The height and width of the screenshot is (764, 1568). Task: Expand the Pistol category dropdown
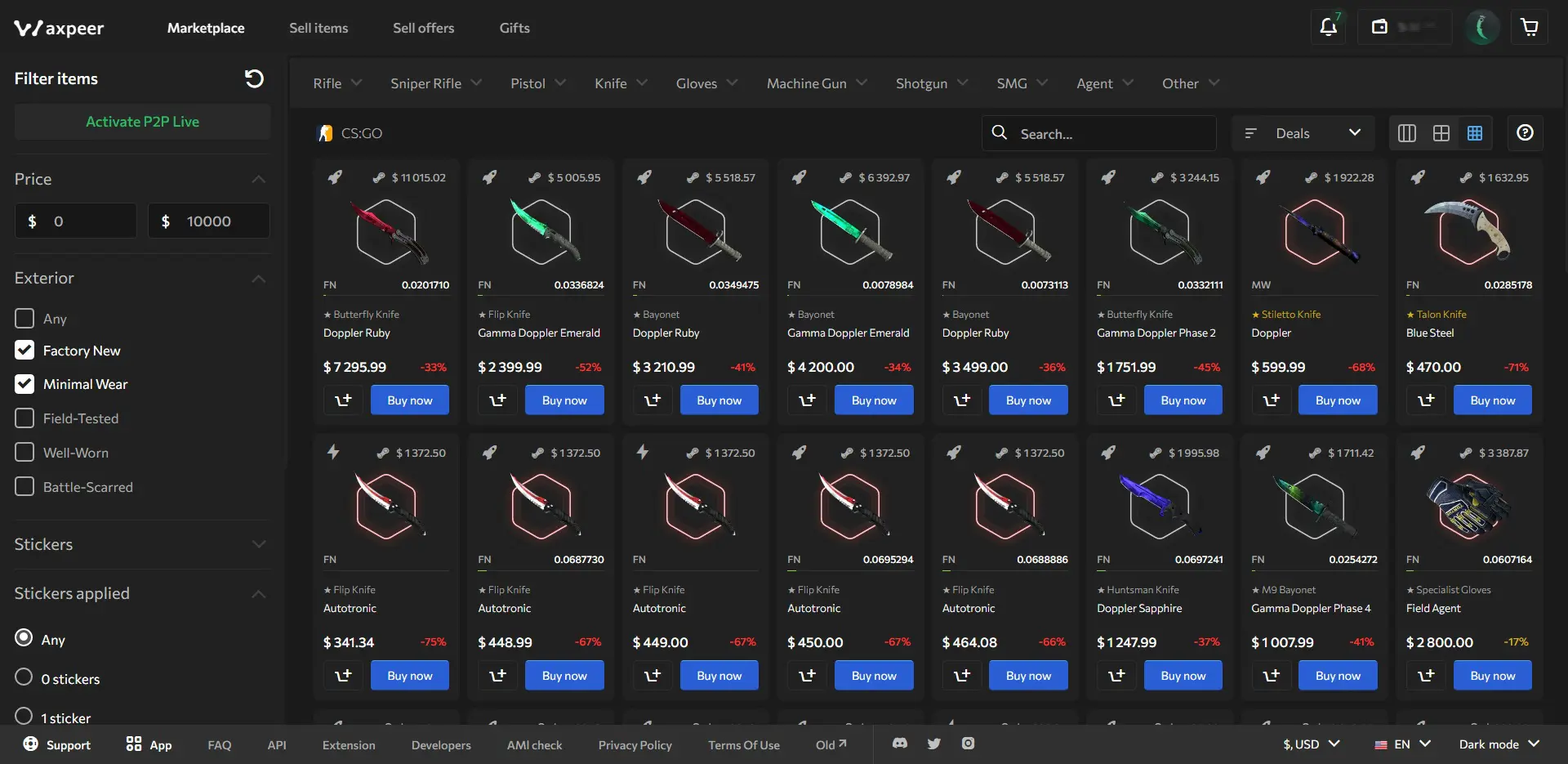pyautogui.click(x=538, y=83)
